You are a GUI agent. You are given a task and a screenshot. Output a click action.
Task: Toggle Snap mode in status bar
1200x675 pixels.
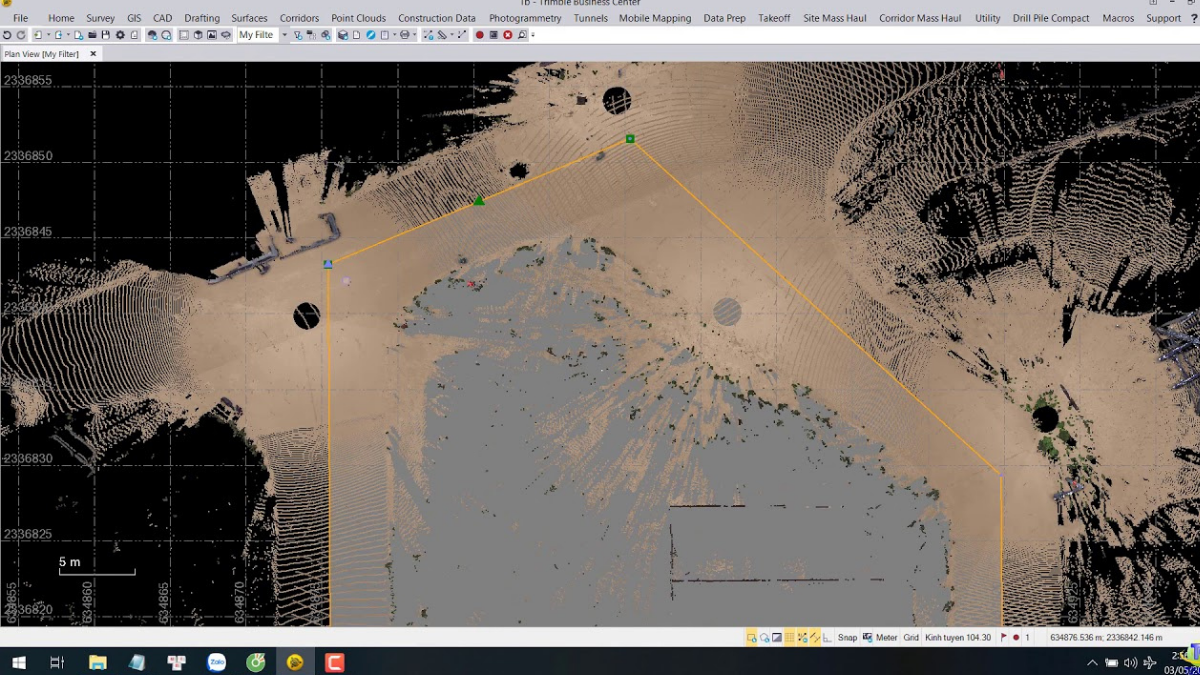click(847, 637)
